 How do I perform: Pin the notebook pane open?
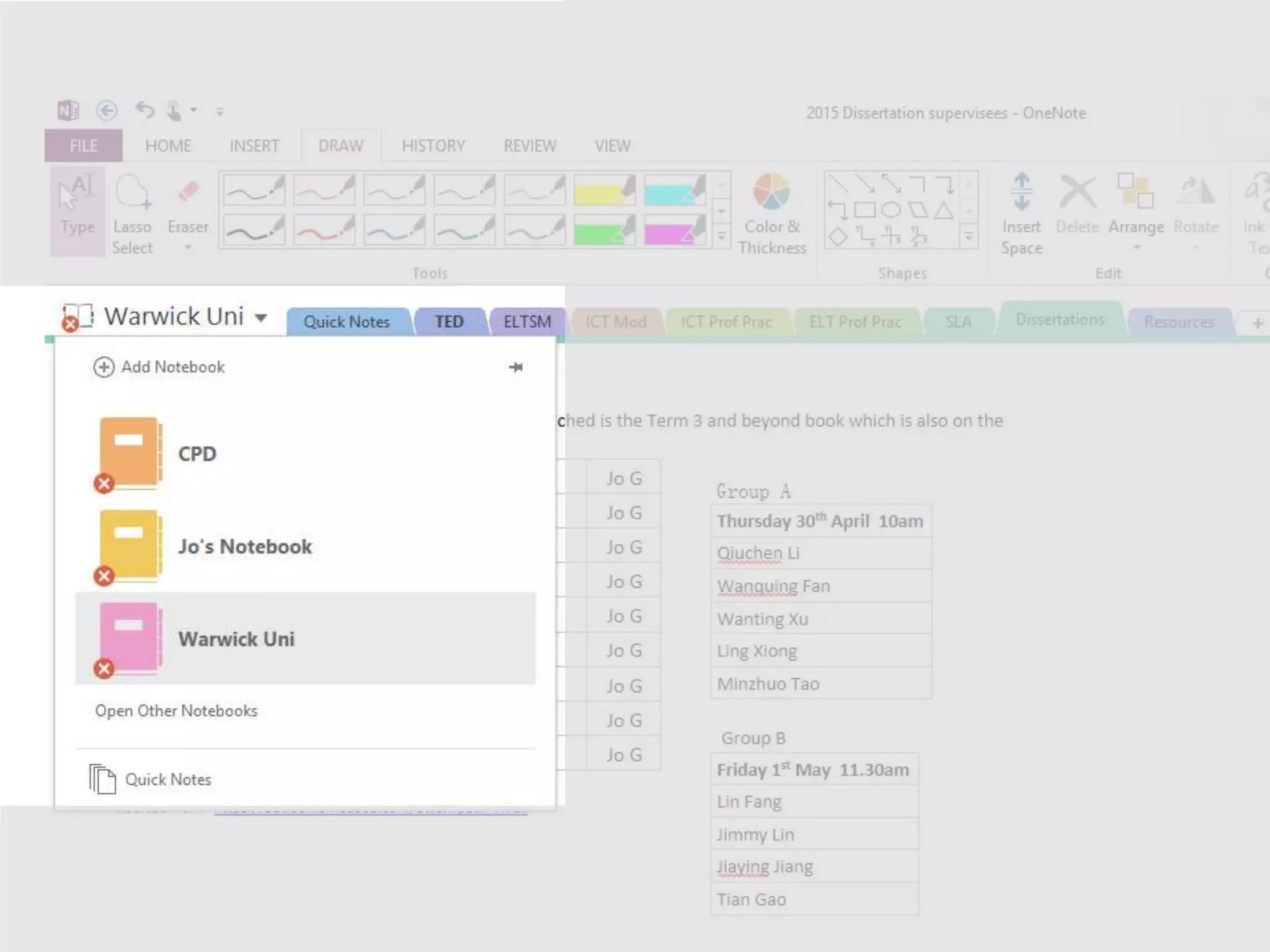point(515,368)
